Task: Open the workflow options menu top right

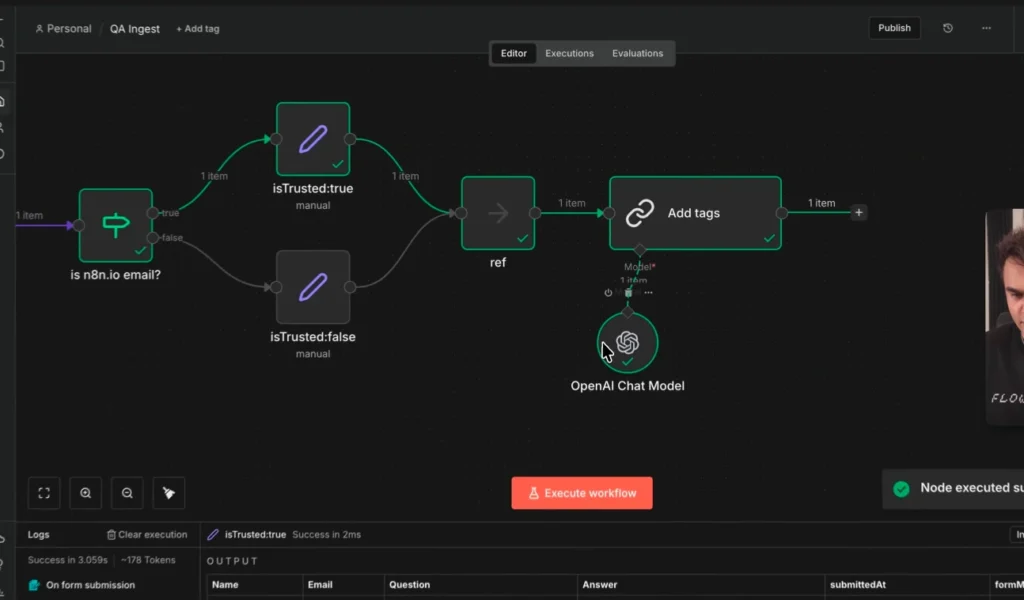Action: [x=986, y=27]
